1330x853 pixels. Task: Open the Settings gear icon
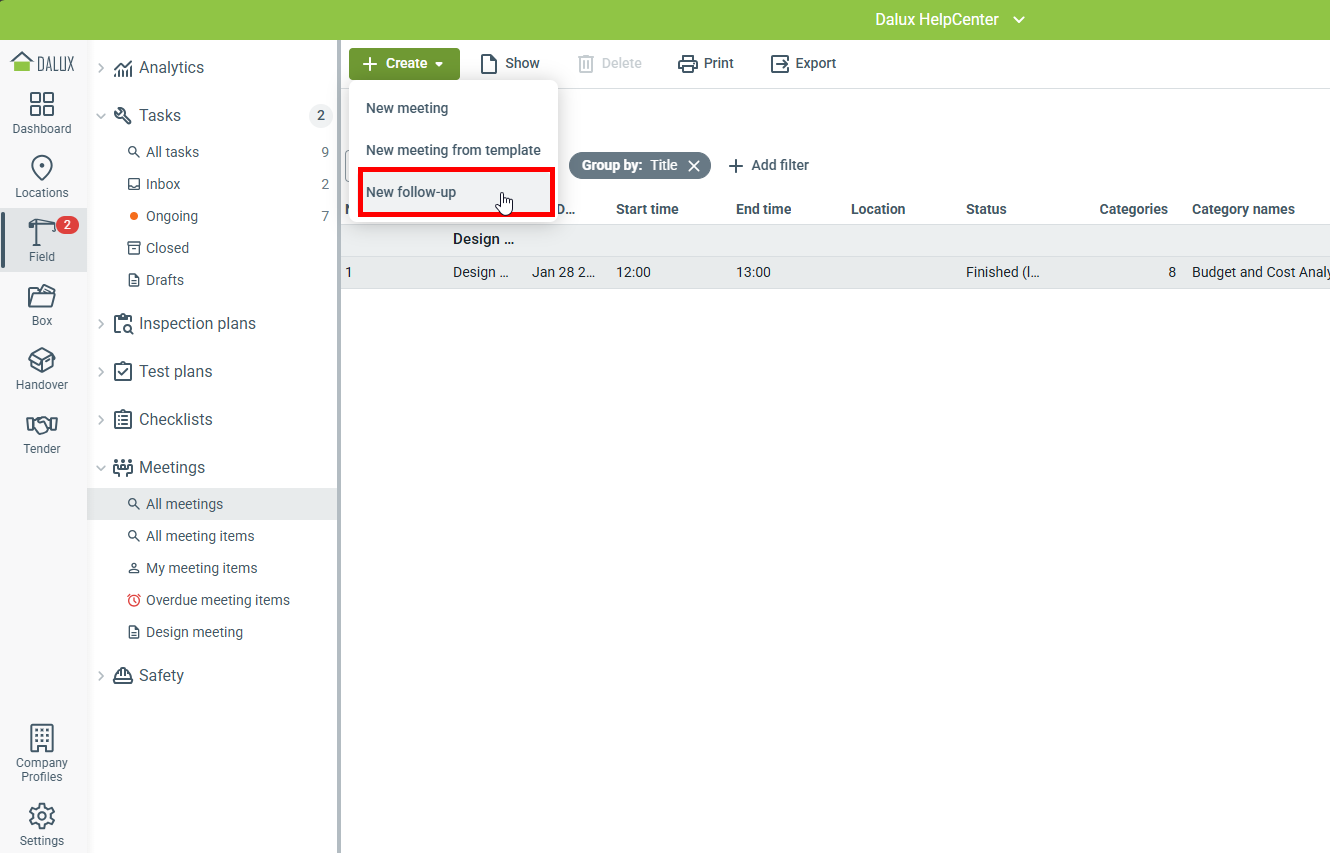coord(42,817)
